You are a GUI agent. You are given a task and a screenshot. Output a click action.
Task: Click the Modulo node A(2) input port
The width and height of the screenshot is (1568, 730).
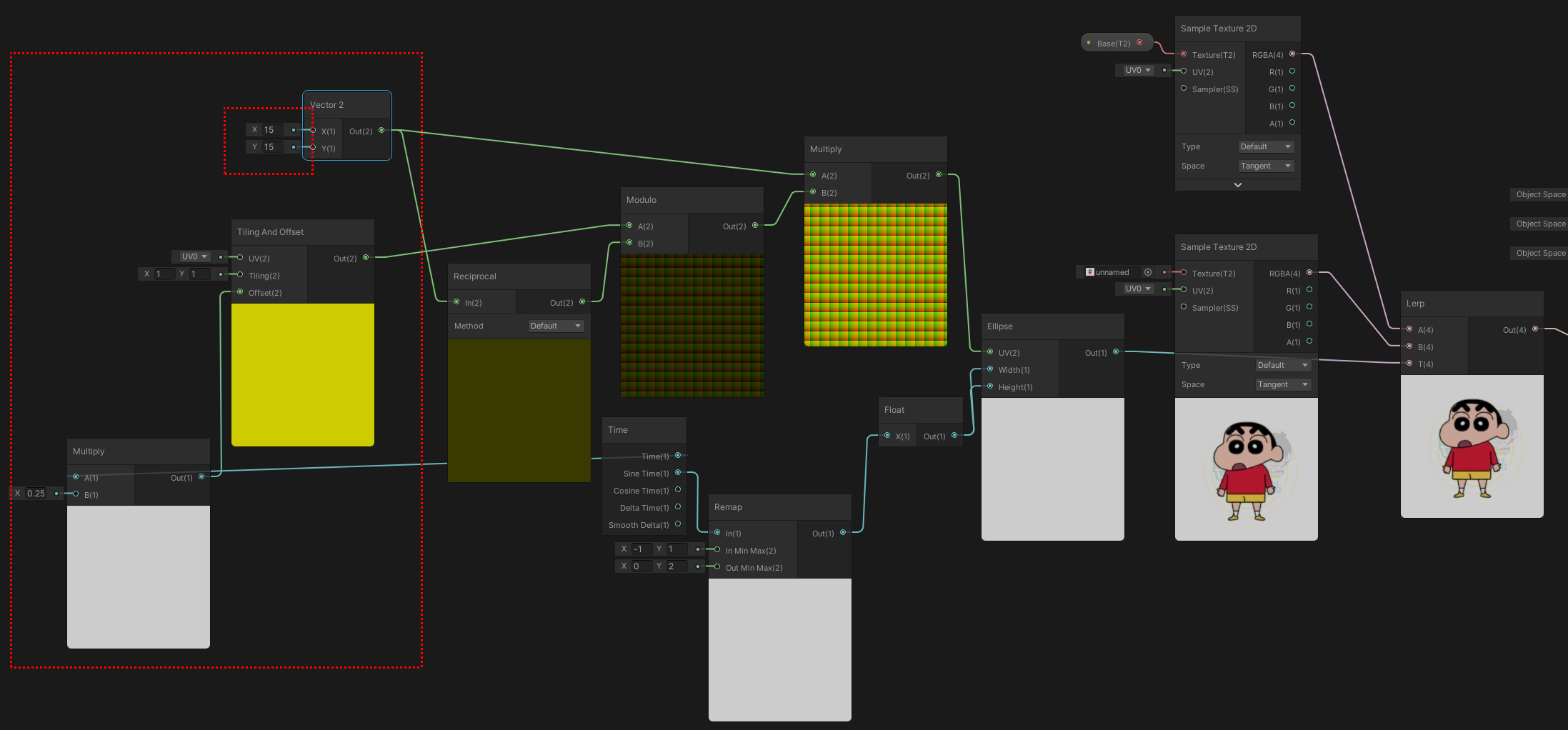tap(629, 225)
